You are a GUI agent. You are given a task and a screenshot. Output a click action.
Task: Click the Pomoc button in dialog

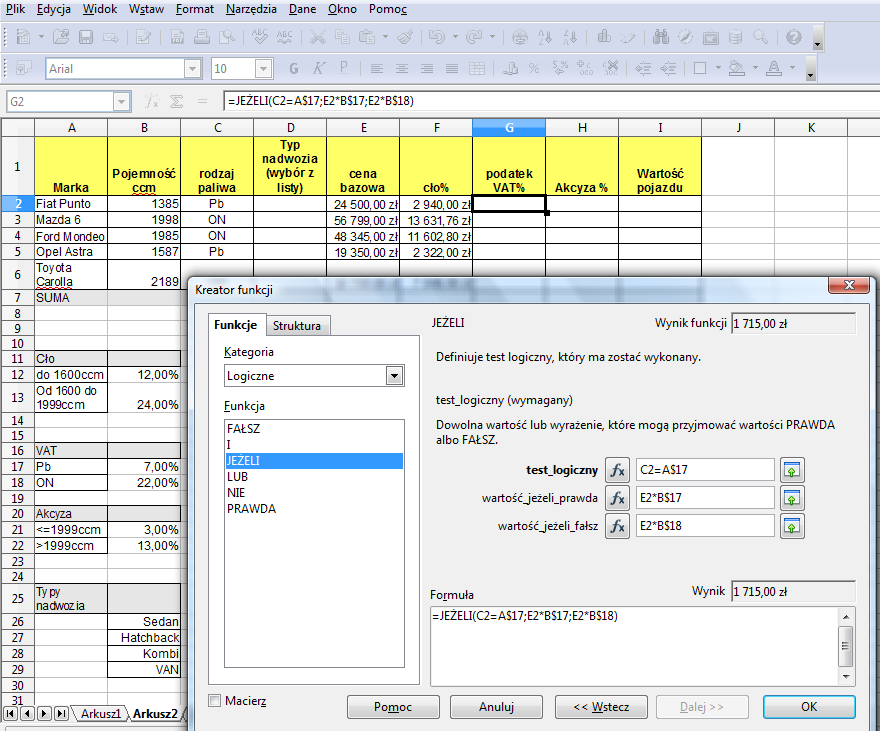393,707
